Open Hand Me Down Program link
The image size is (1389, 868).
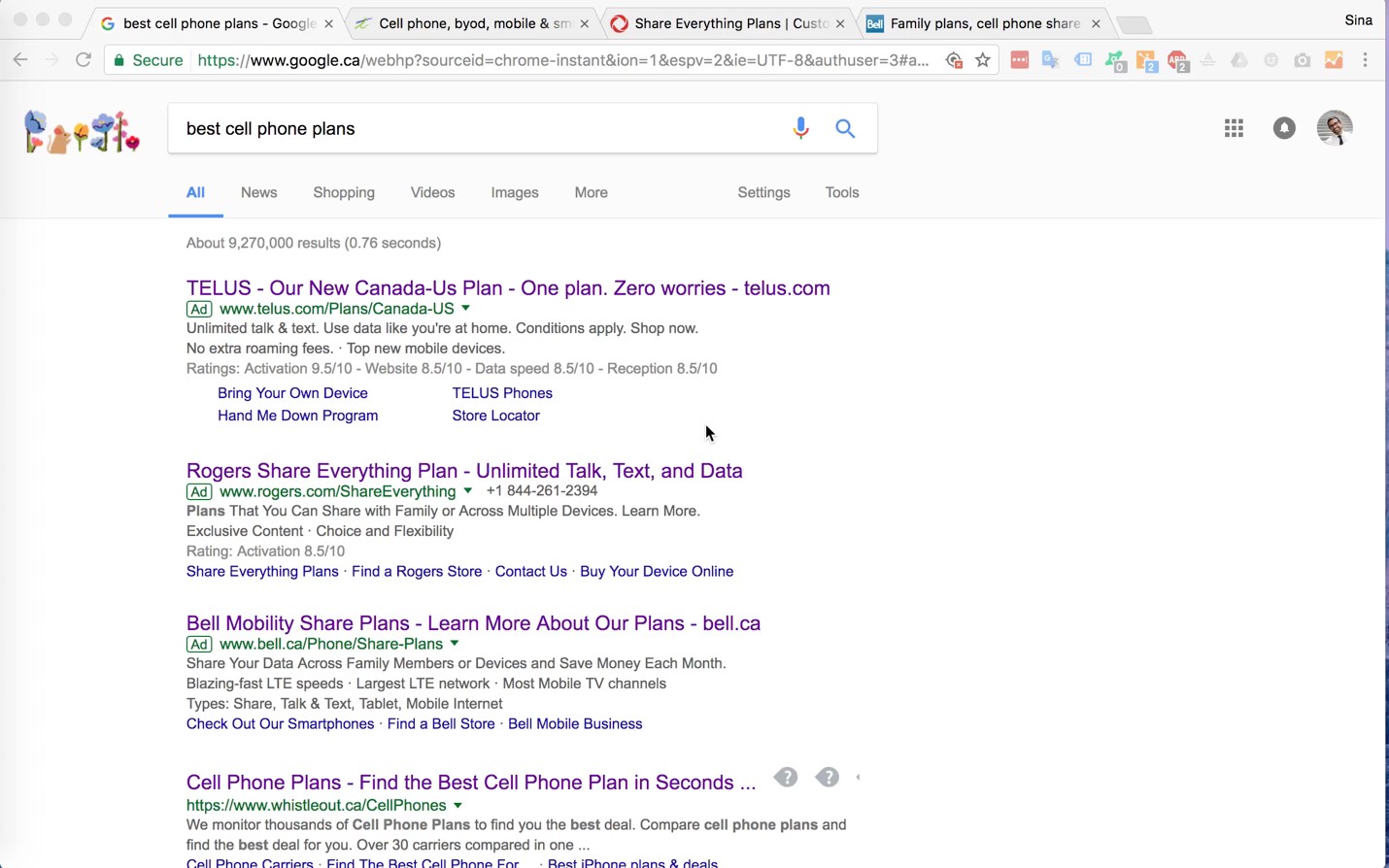coord(297,416)
